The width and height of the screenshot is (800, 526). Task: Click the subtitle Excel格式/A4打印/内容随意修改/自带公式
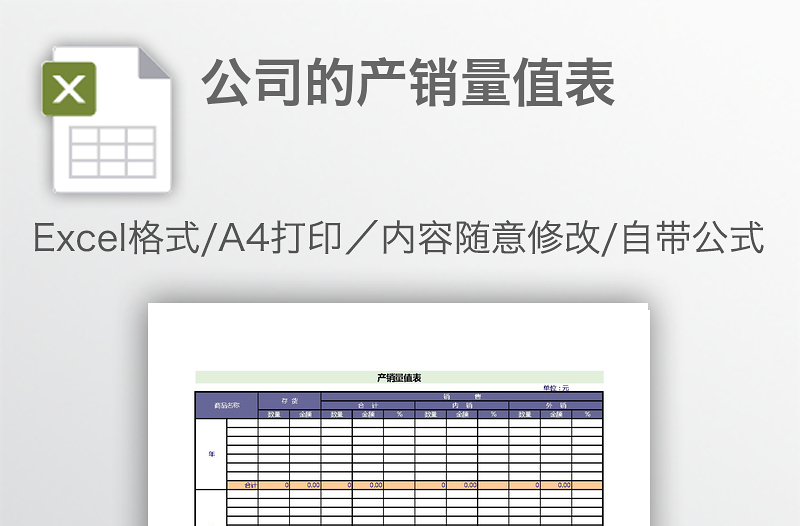[398, 238]
